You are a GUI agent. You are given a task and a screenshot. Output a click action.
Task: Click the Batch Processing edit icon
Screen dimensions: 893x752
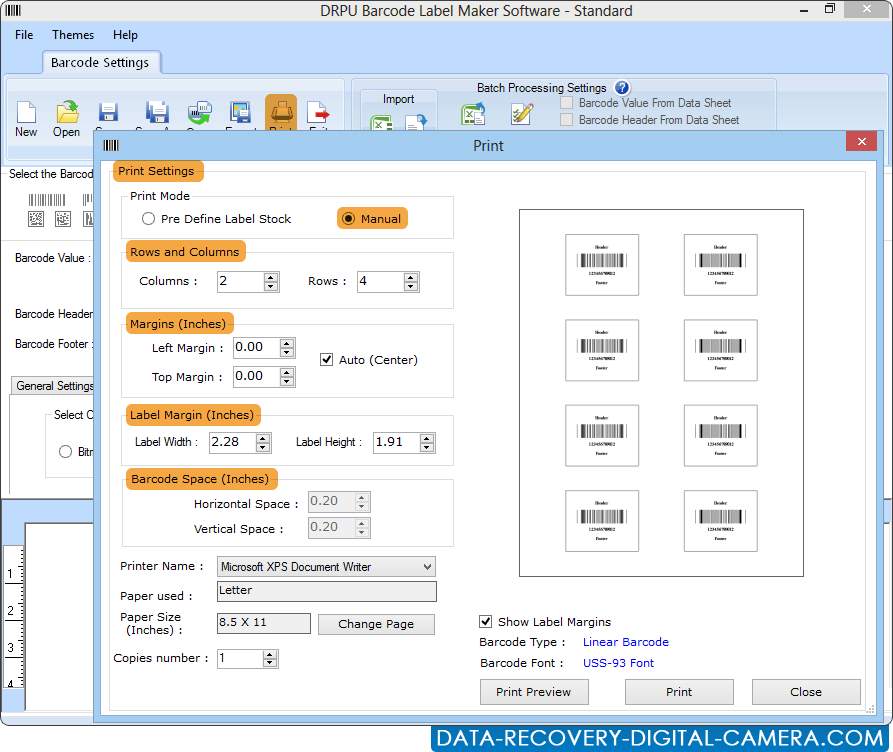[521, 114]
